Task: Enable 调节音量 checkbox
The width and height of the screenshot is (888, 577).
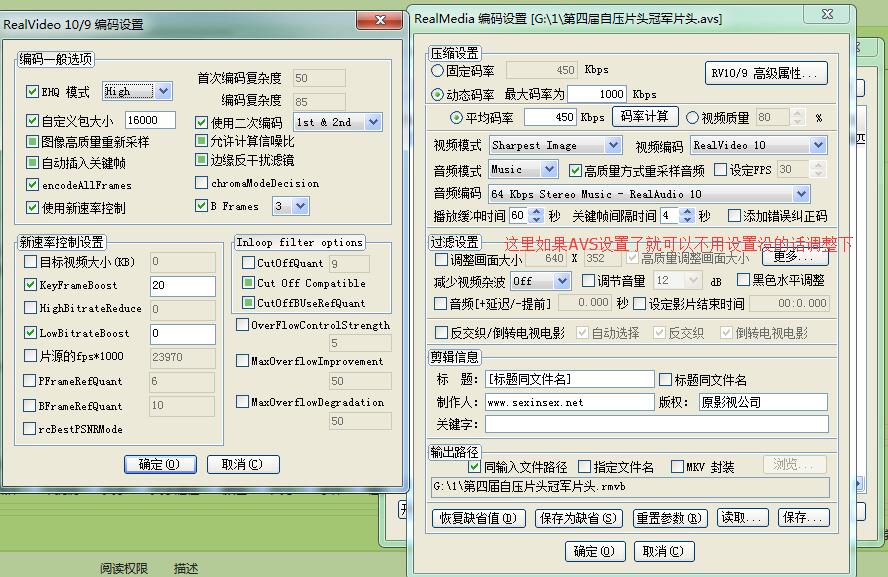Action: 588,281
